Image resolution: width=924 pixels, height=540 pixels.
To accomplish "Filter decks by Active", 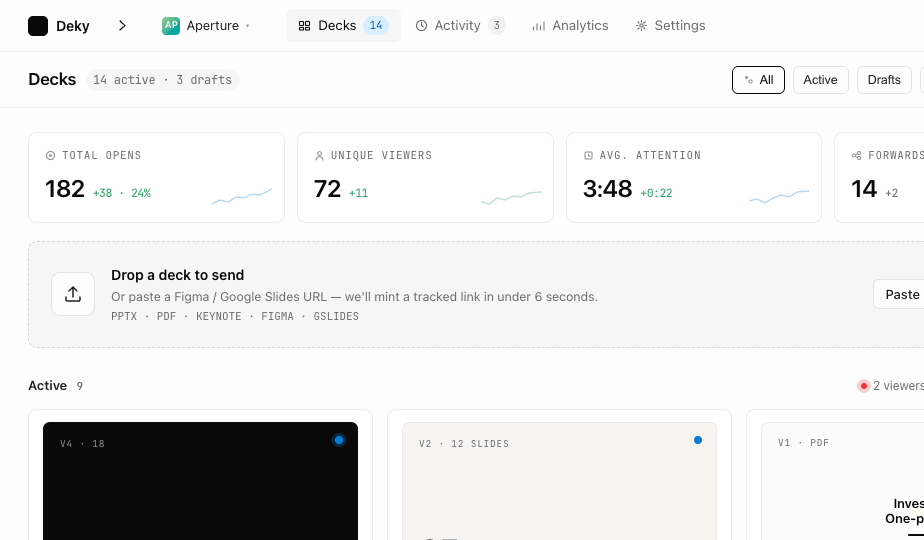I will [820, 80].
